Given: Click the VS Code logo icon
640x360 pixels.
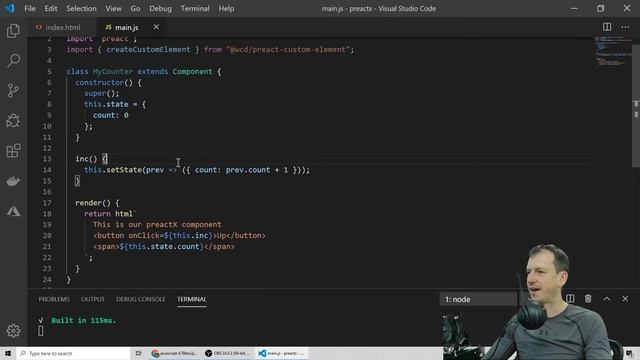Looking at the screenshot, I should click(x=10, y=8).
